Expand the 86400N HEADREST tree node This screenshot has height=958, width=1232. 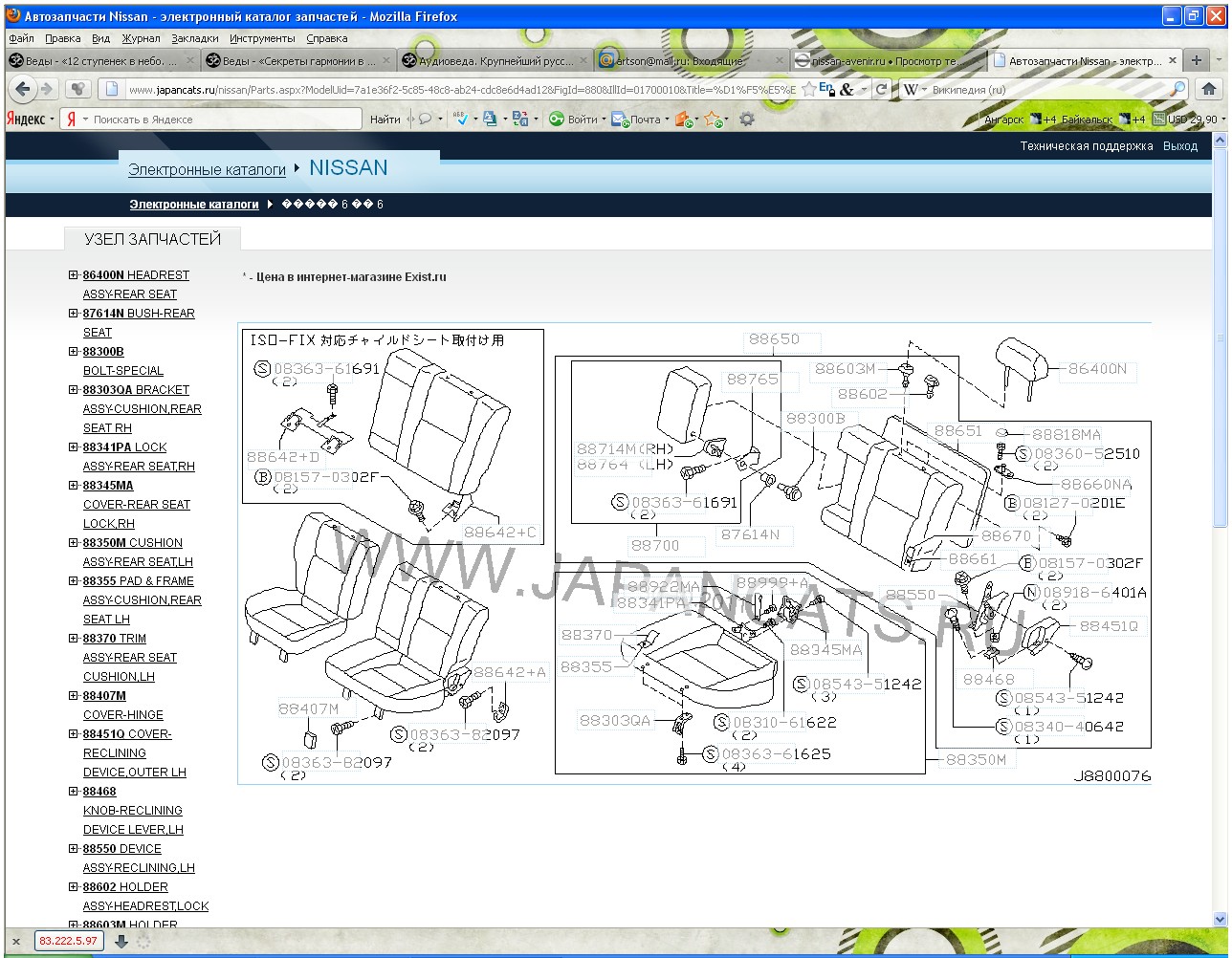(74, 274)
